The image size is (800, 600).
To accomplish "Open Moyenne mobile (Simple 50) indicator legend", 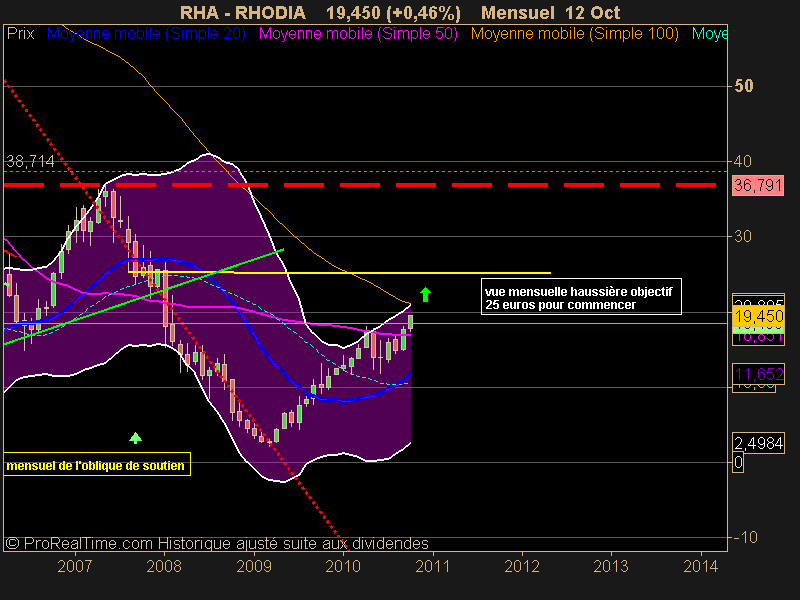I will 358,34.
